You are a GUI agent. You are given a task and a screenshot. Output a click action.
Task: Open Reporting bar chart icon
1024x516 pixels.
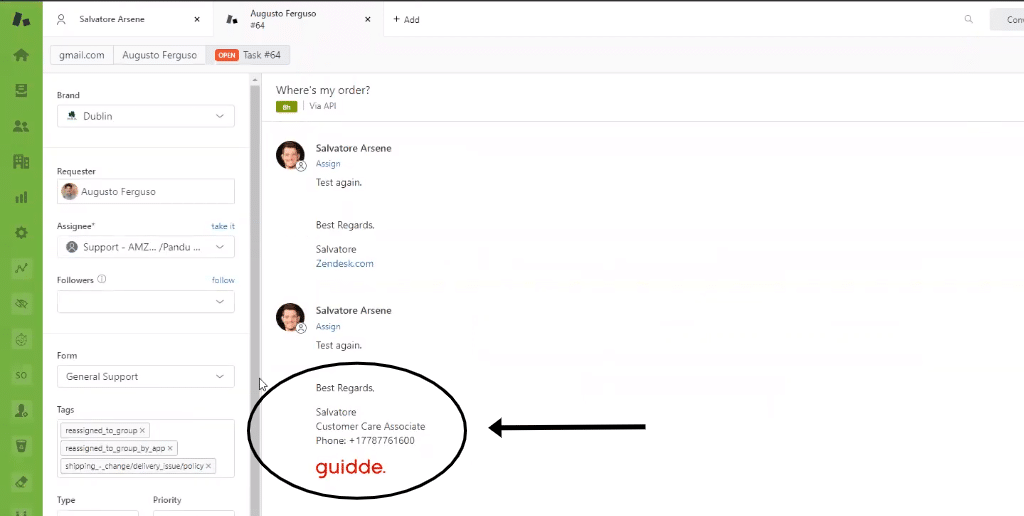(x=22, y=197)
